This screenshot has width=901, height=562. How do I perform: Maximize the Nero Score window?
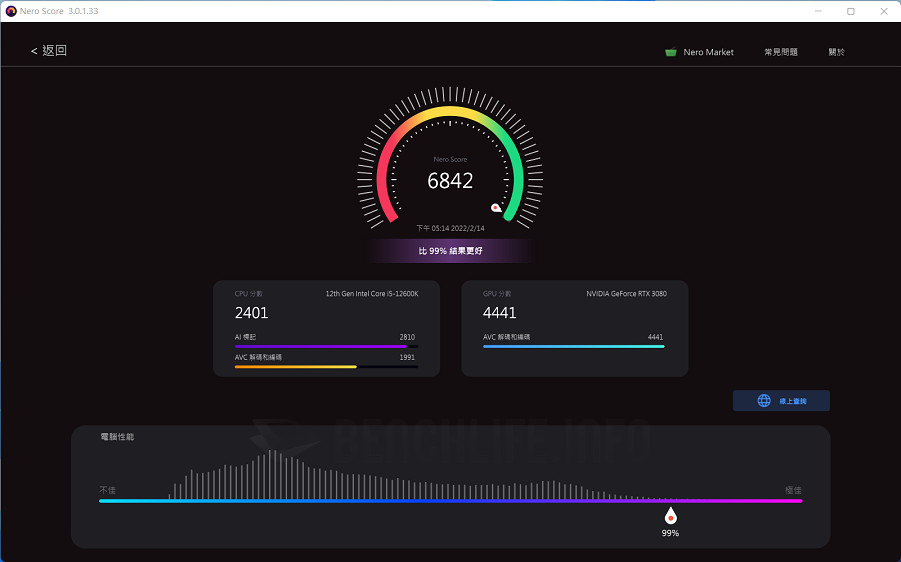(x=851, y=11)
